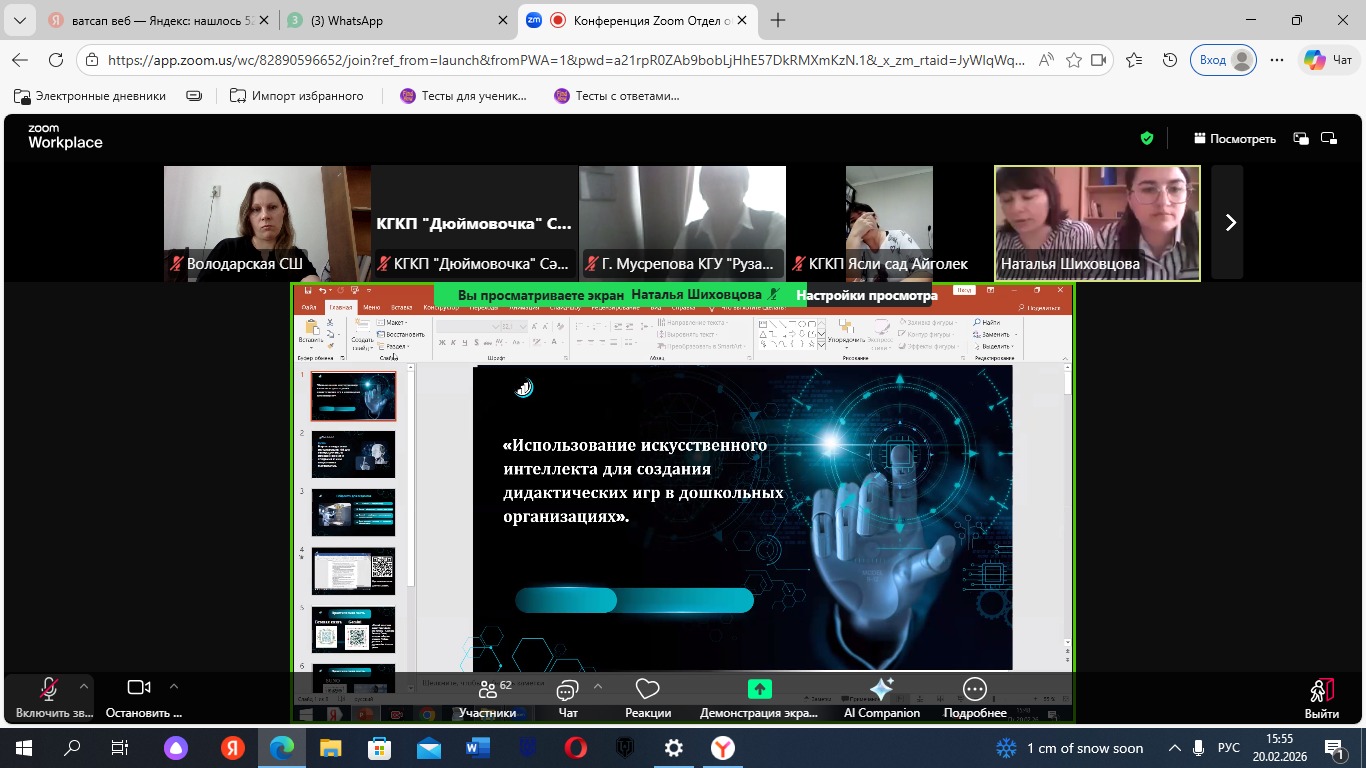Screen dimensions: 1366x768
Task: Open Настройки просмотра view options
Action: [866, 295]
